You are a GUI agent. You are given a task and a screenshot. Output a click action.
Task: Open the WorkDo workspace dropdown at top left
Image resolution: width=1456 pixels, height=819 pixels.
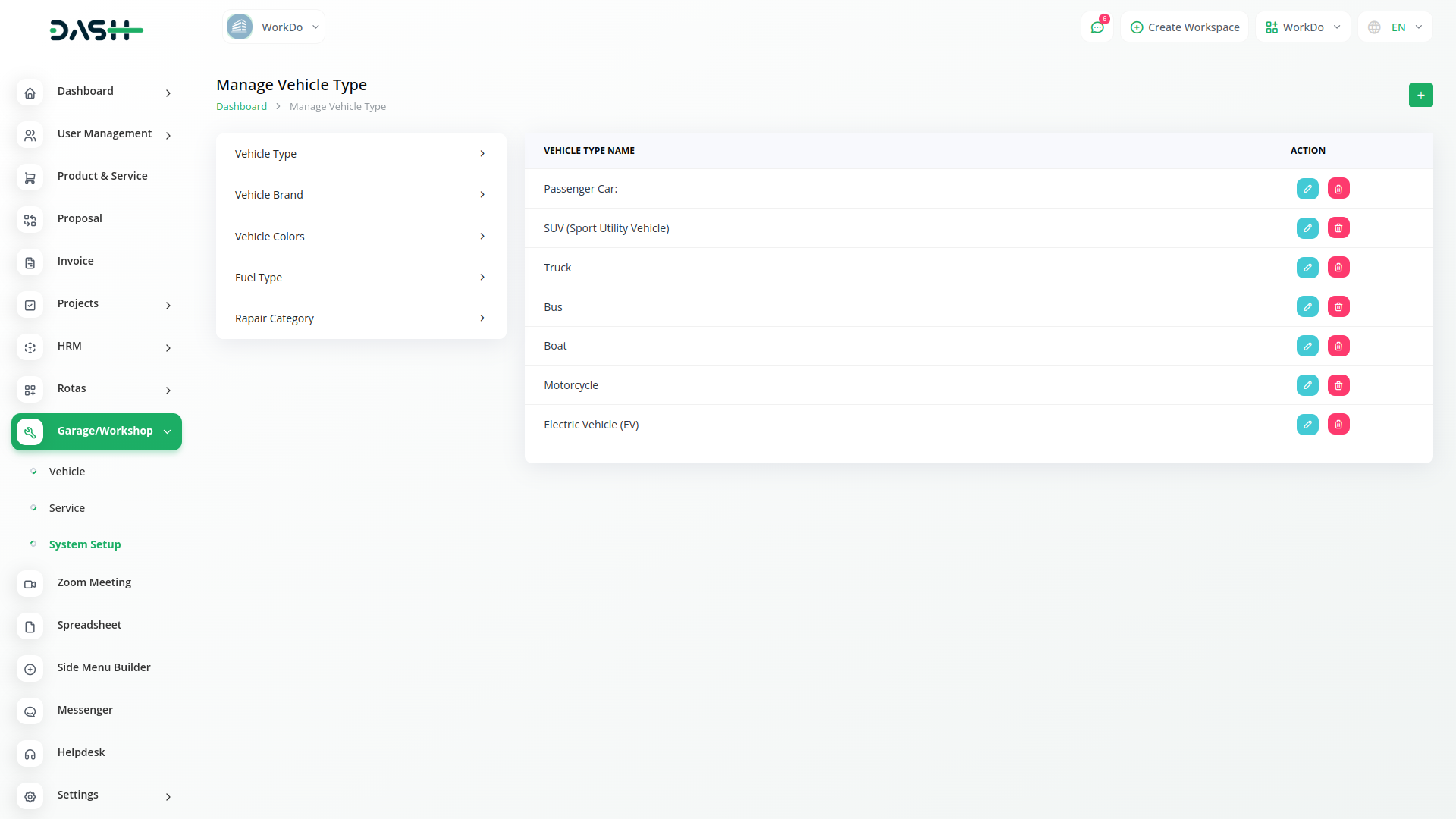pyautogui.click(x=274, y=27)
